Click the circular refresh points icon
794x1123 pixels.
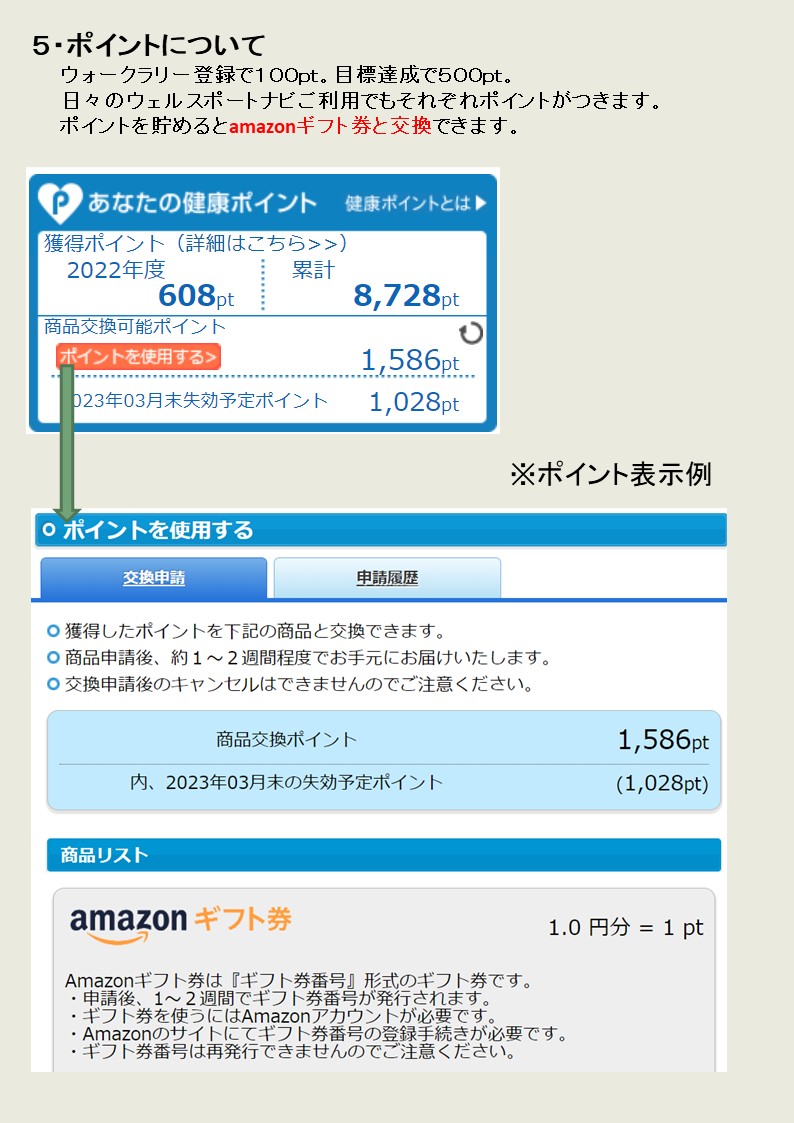tap(470, 333)
